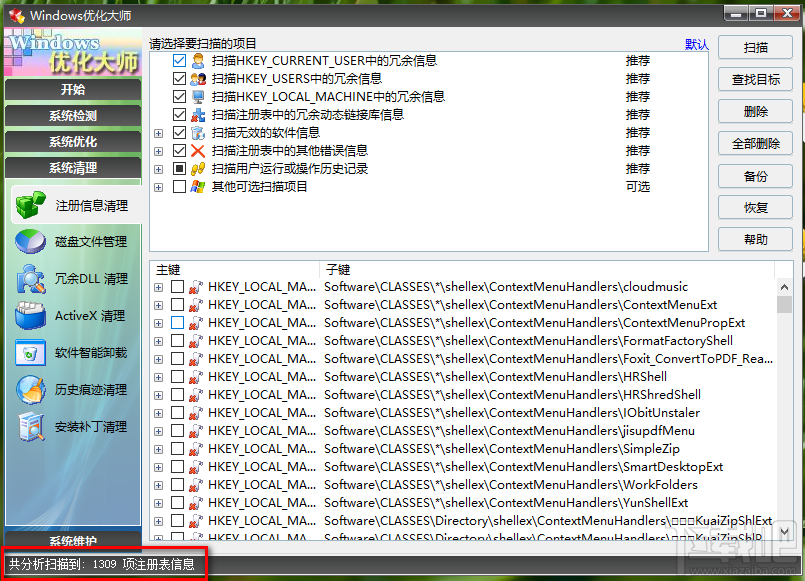Expand the 扫描无效的软件信息 item
Viewport: 805px width, 581px height.
(158, 131)
